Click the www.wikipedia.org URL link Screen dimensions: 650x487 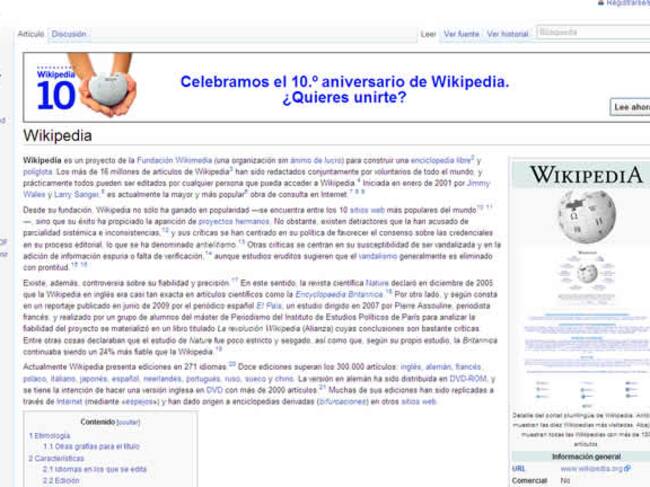pos(590,468)
